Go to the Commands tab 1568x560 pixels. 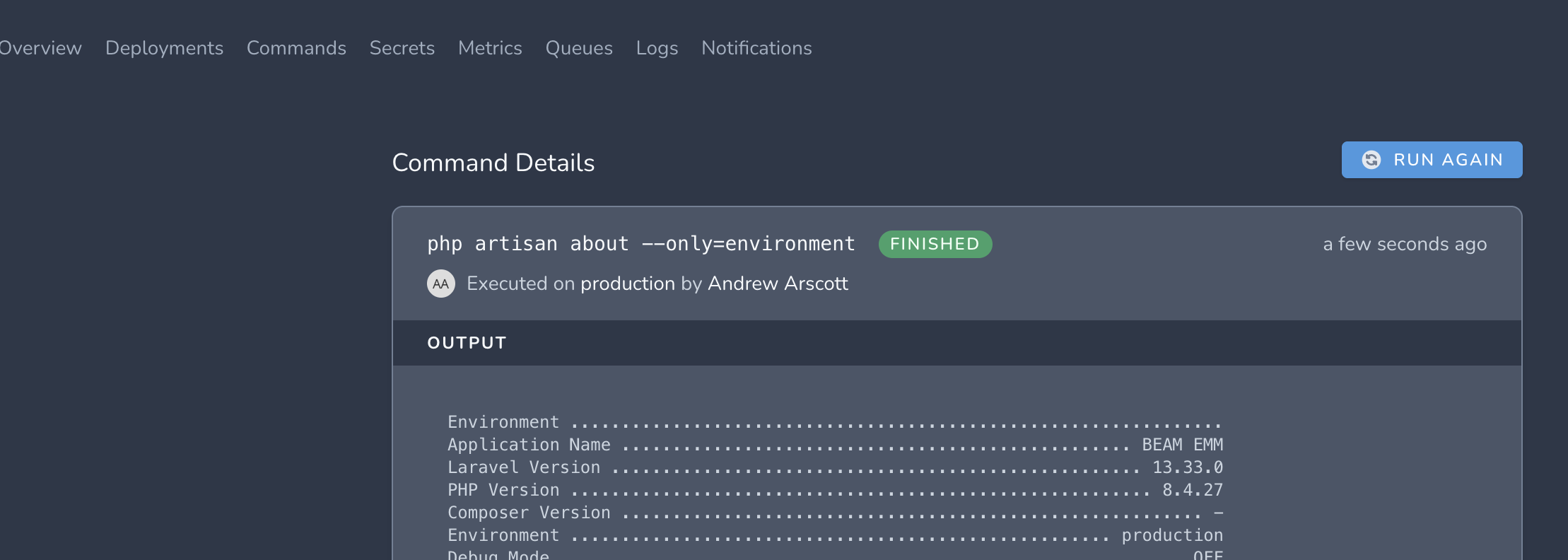click(296, 48)
